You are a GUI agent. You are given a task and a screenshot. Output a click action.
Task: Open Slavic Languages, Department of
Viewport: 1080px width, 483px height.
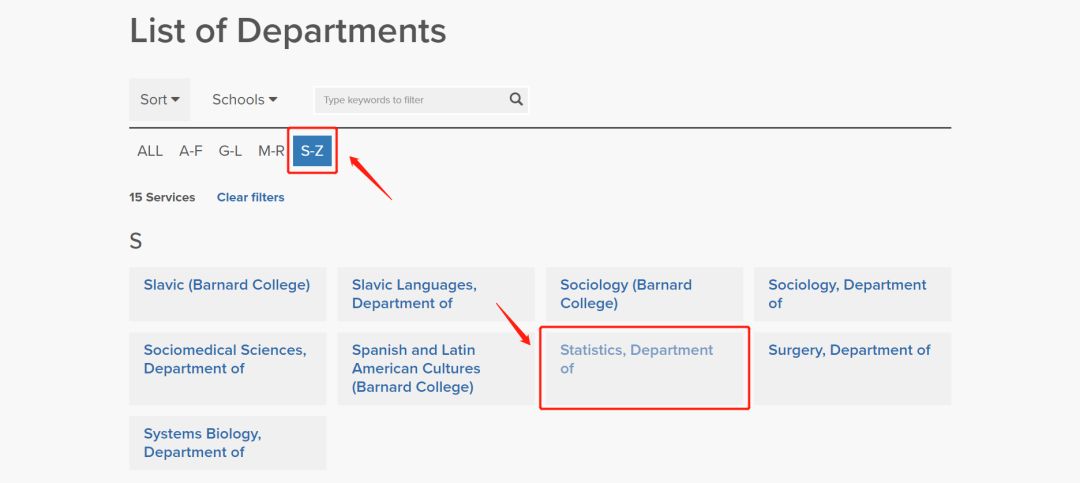pos(414,294)
